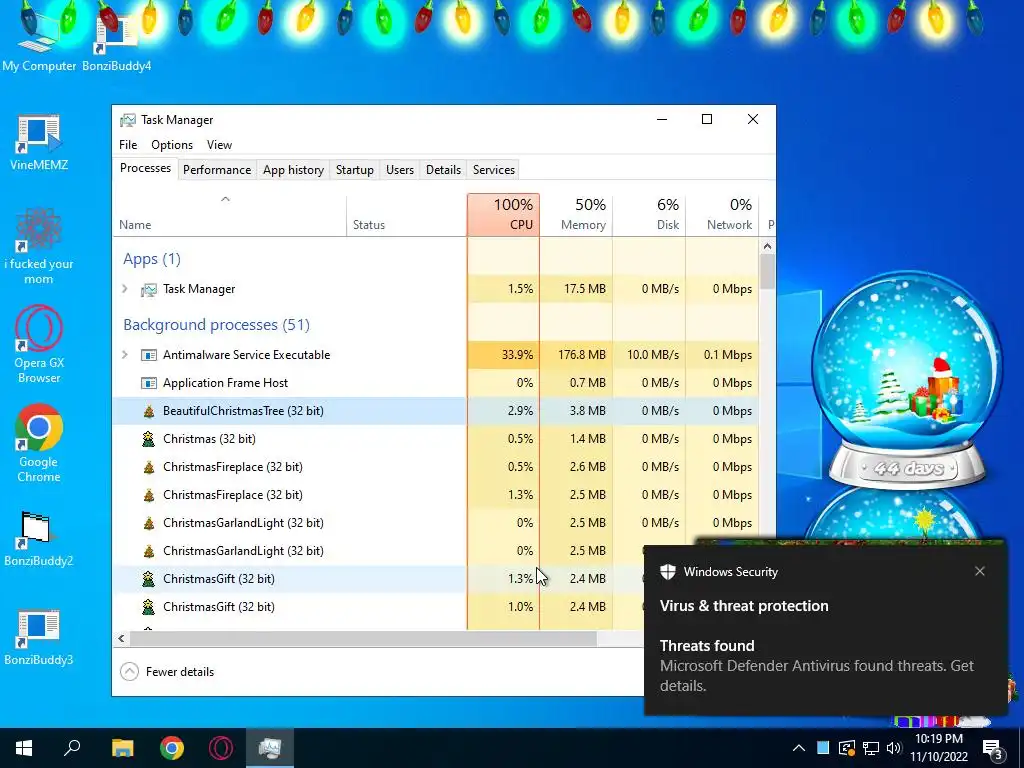Launch Opera GX from the taskbar

pyautogui.click(x=221, y=748)
